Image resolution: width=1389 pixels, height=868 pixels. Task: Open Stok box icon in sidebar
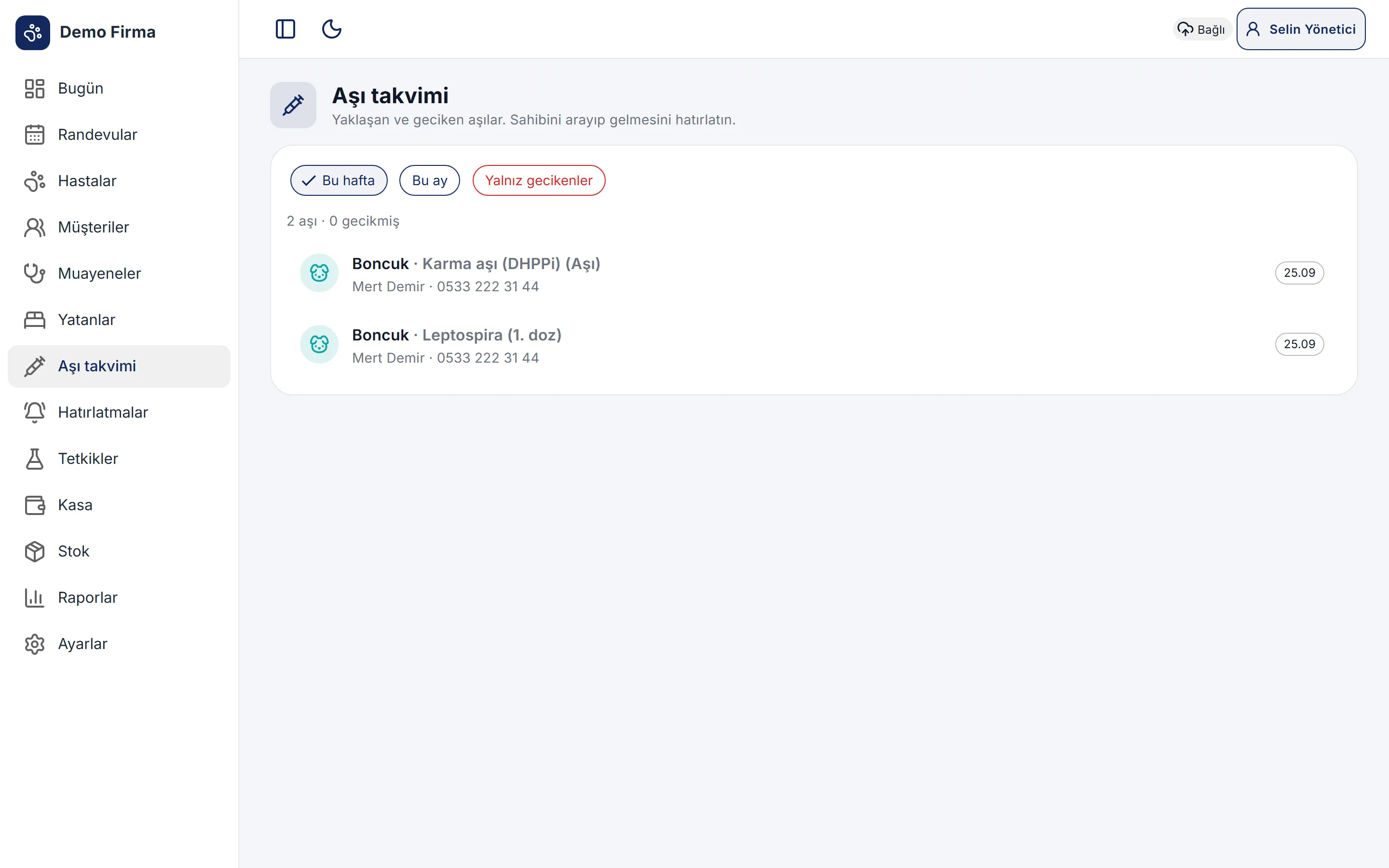34,552
